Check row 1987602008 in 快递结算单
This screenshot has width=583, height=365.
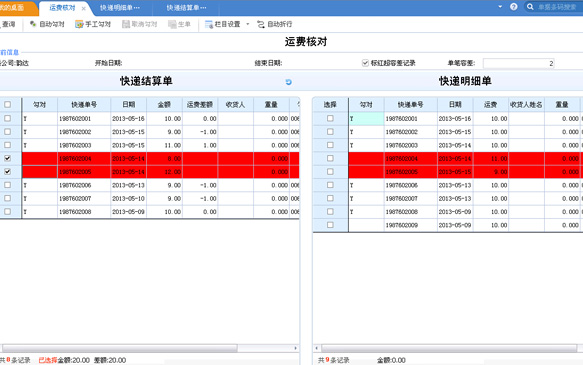[x=7, y=211]
